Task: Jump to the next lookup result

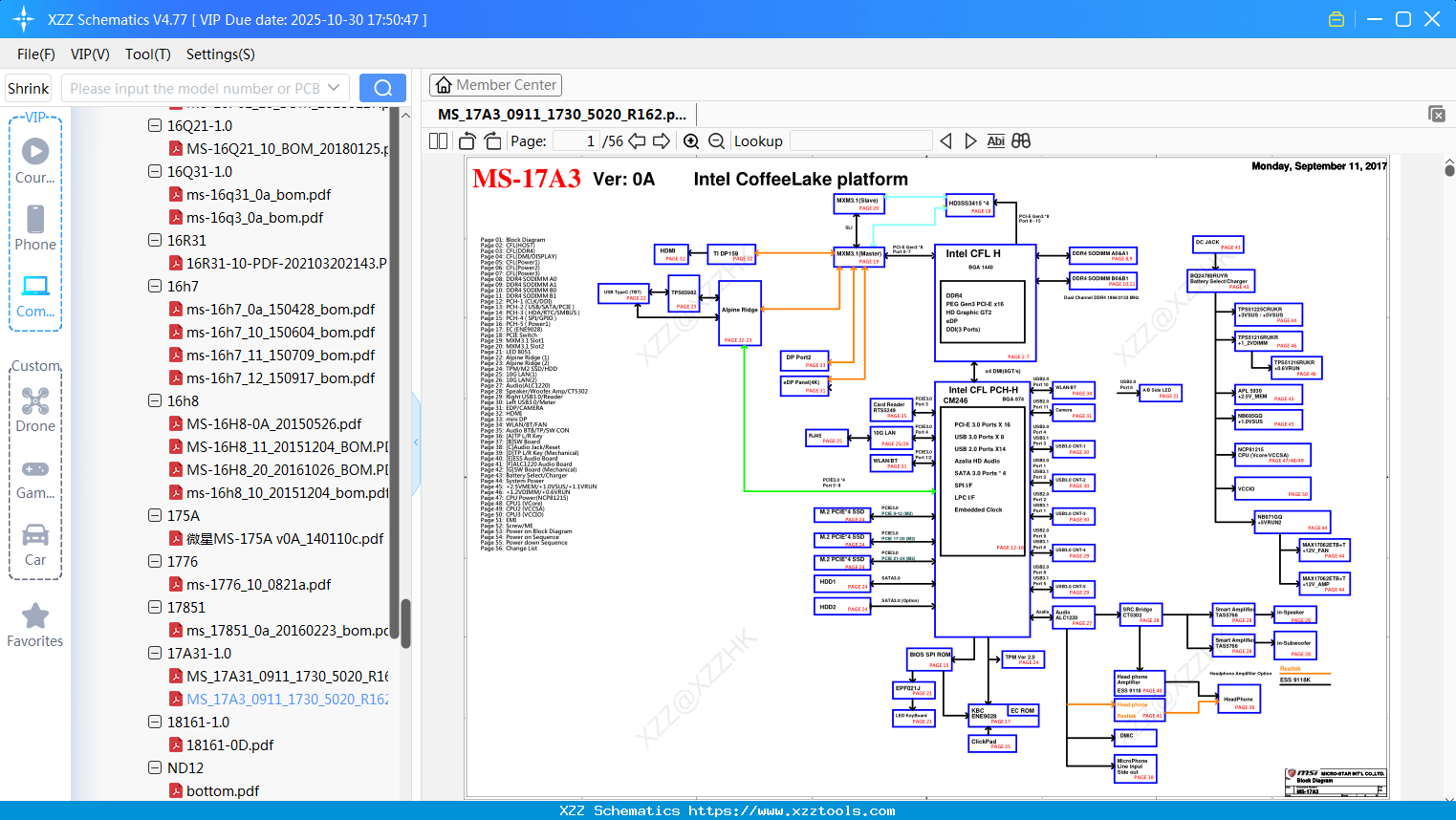Action: click(x=970, y=141)
